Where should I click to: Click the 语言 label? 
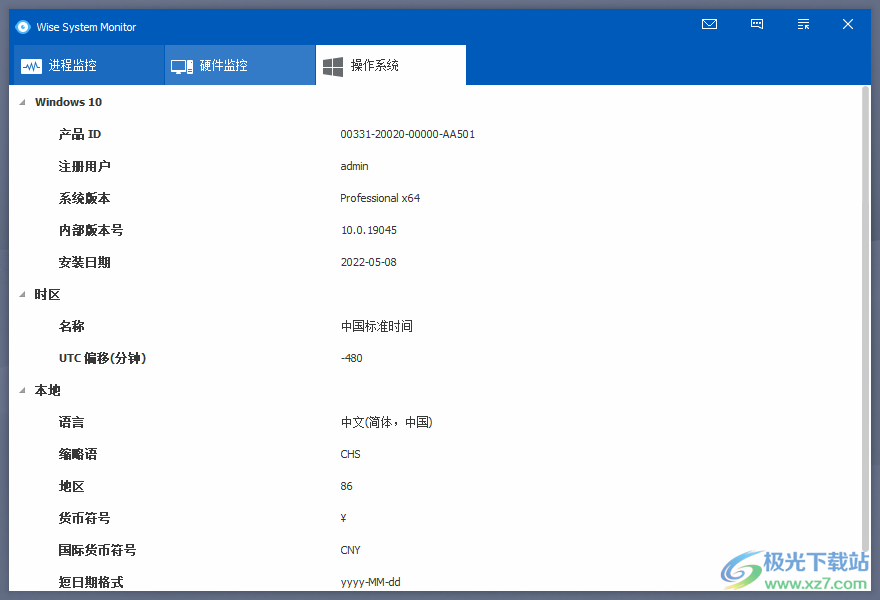(x=71, y=422)
